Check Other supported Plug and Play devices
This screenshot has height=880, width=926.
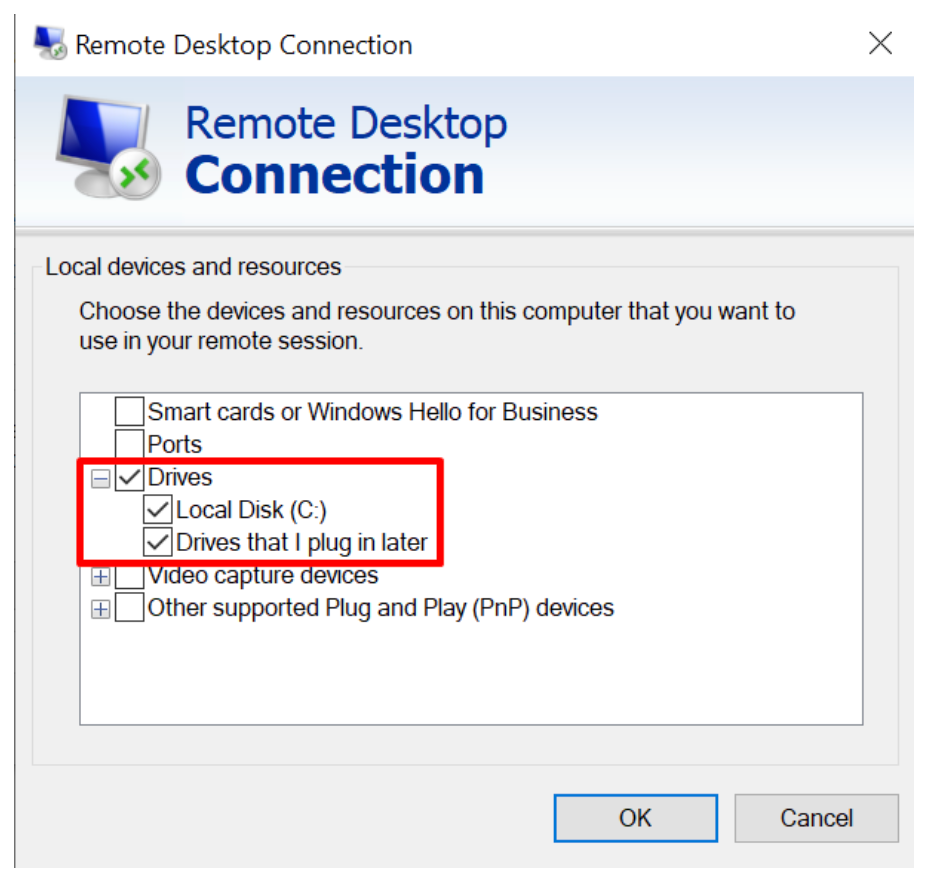pos(128,607)
